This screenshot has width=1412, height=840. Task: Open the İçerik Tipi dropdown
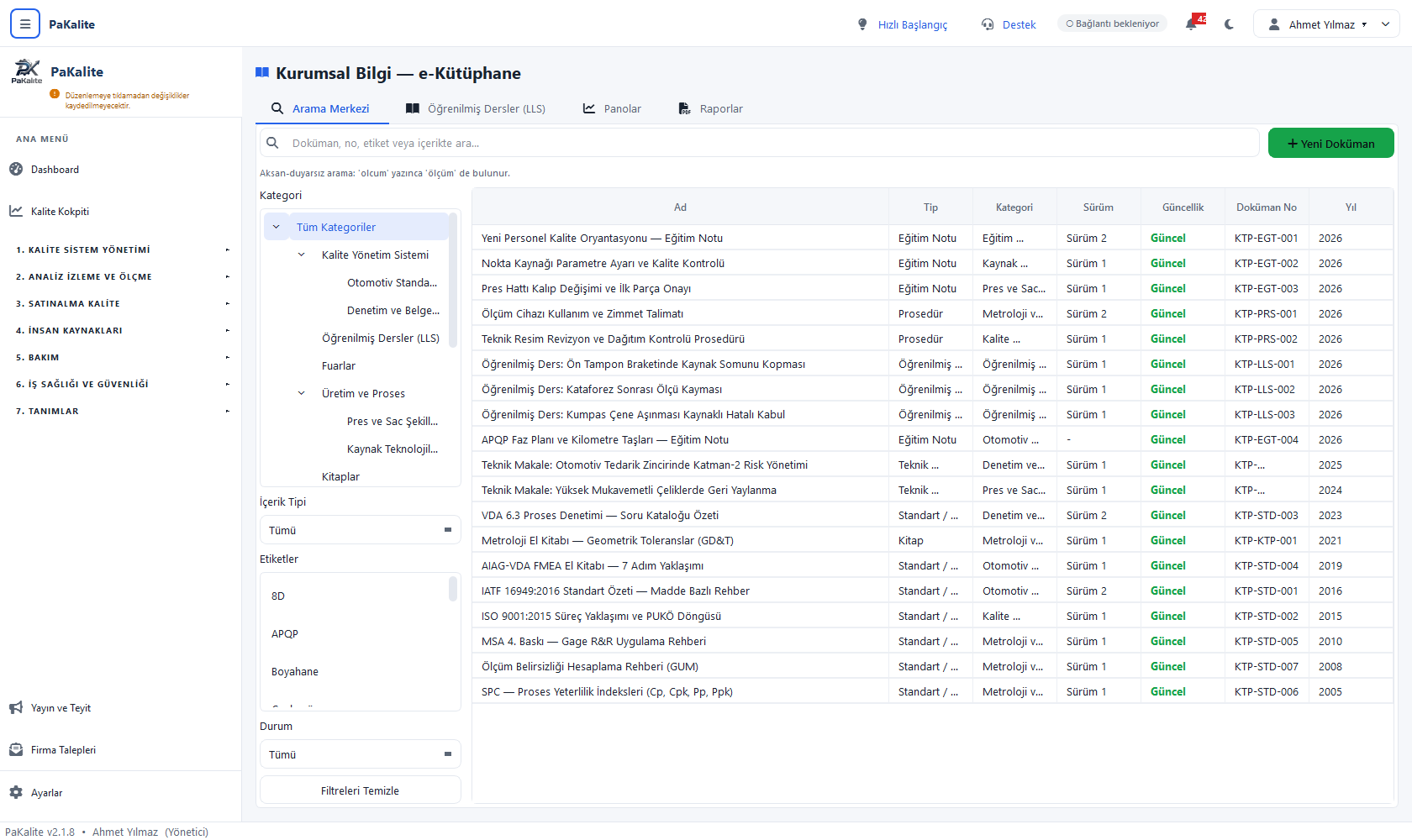pyautogui.click(x=361, y=530)
